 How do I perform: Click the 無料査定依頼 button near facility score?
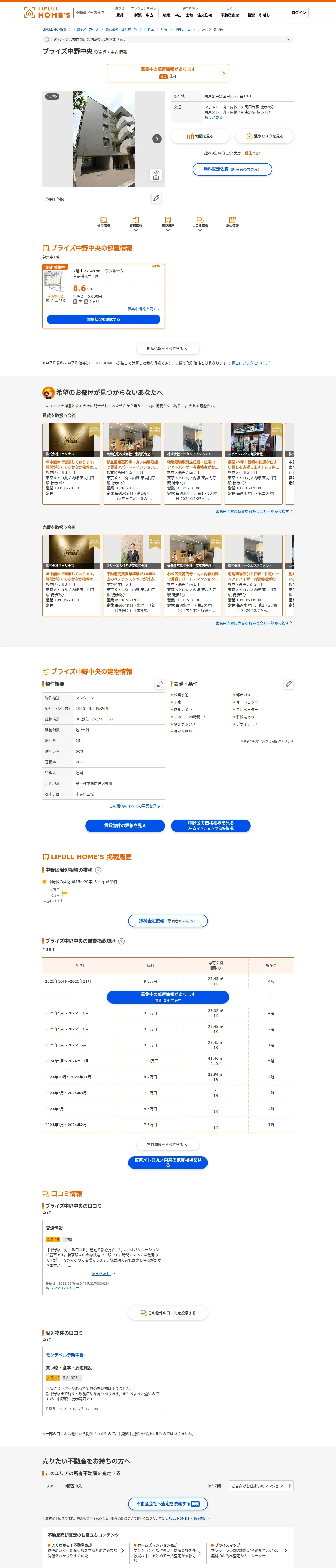click(x=232, y=169)
